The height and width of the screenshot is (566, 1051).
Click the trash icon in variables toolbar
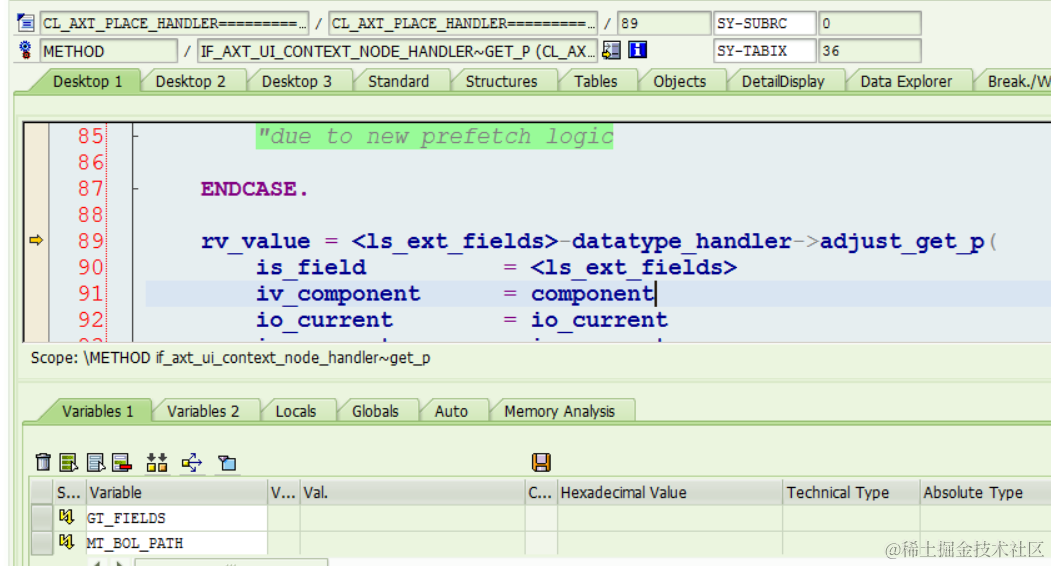click(43, 462)
